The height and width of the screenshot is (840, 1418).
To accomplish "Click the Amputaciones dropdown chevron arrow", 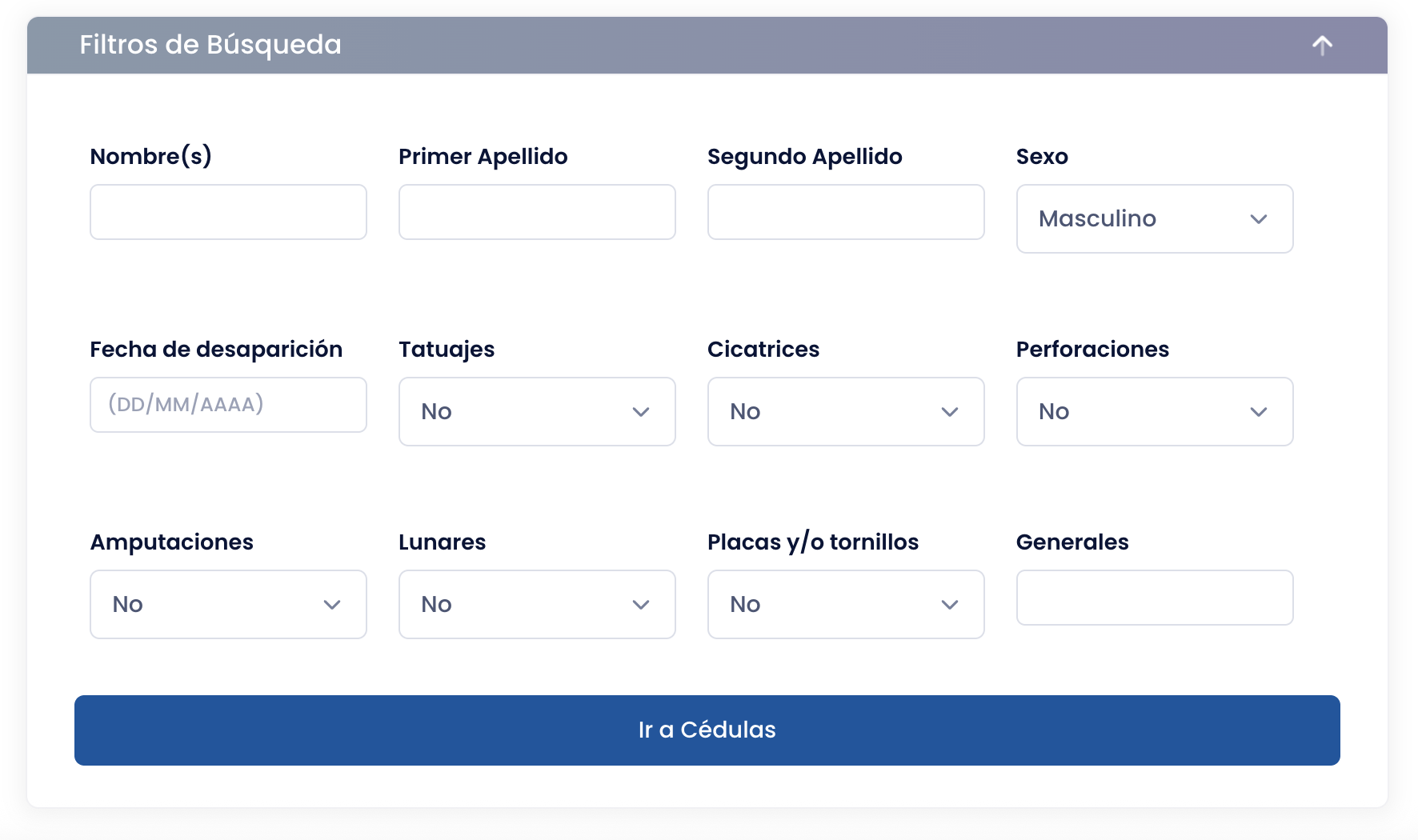I will pos(331,605).
